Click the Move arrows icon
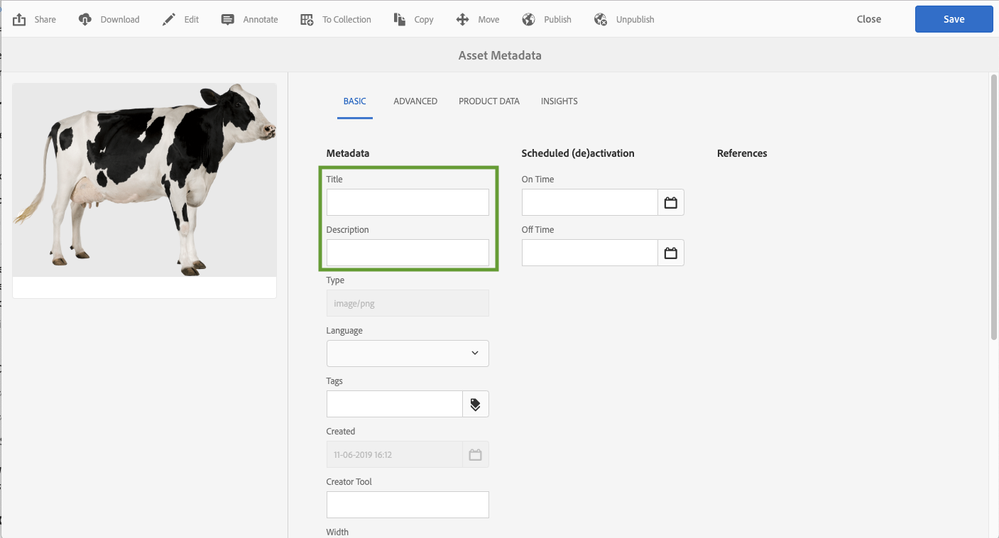This screenshot has width=999, height=538. (462, 19)
